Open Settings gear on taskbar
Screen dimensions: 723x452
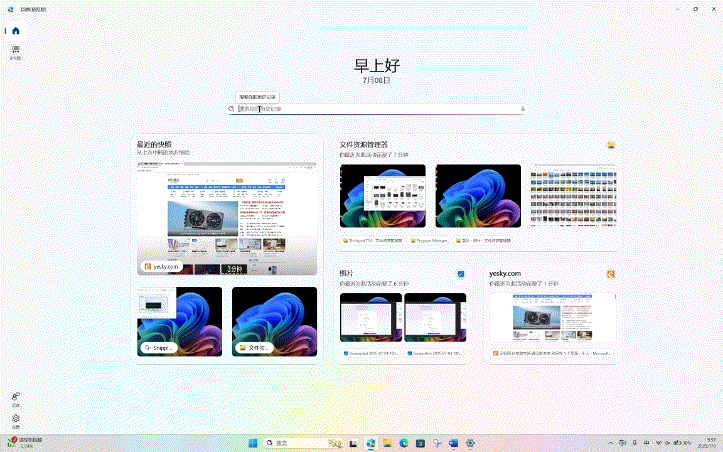click(x=470, y=443)
